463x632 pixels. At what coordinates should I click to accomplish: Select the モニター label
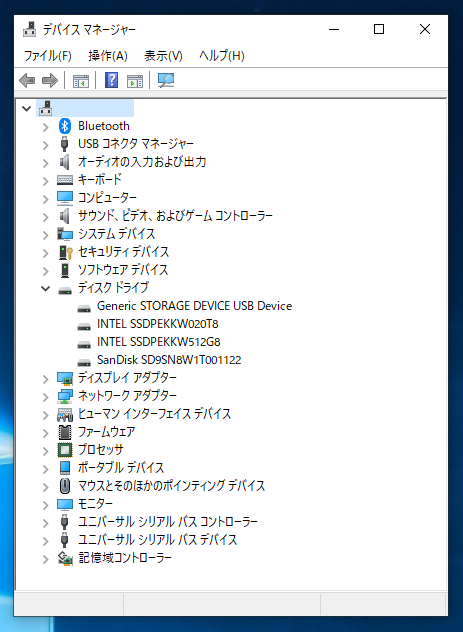point(95,504)
